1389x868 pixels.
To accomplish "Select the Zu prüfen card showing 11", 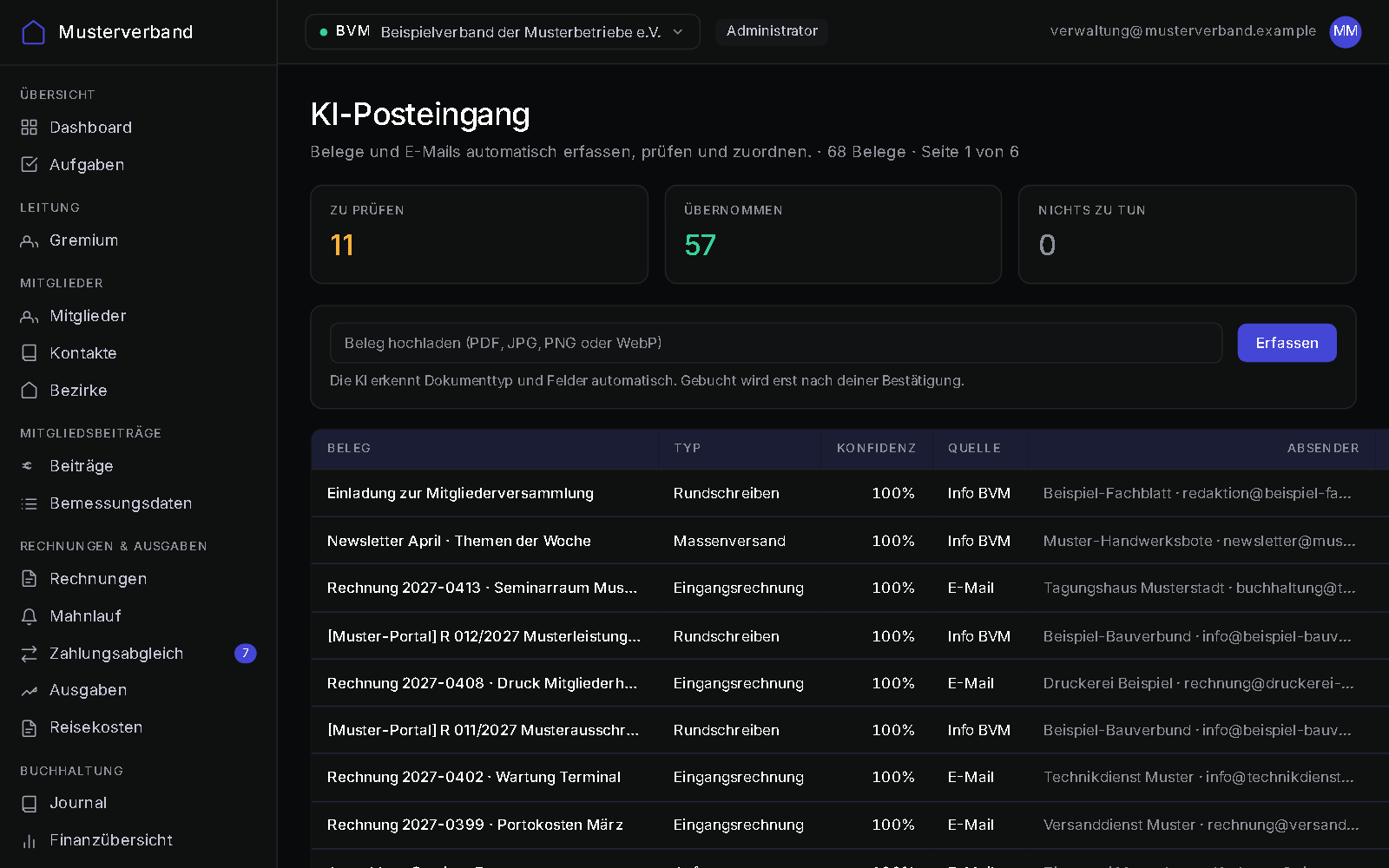I will tap(479, 234).
